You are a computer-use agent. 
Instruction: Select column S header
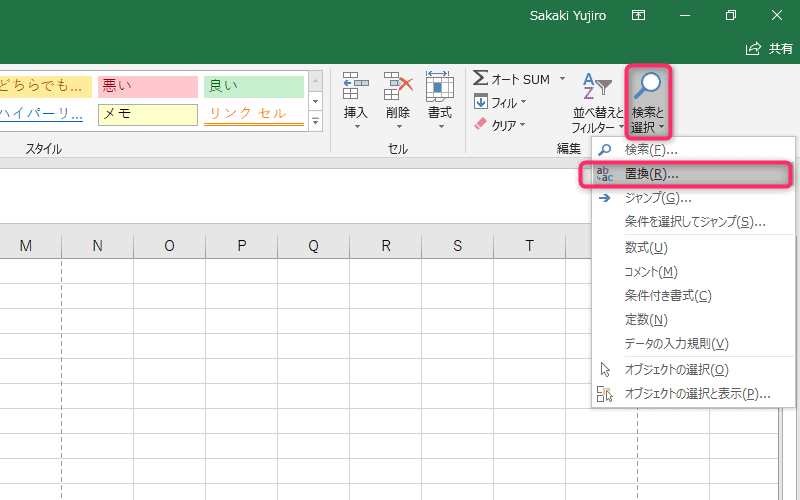tap(458, 246)
